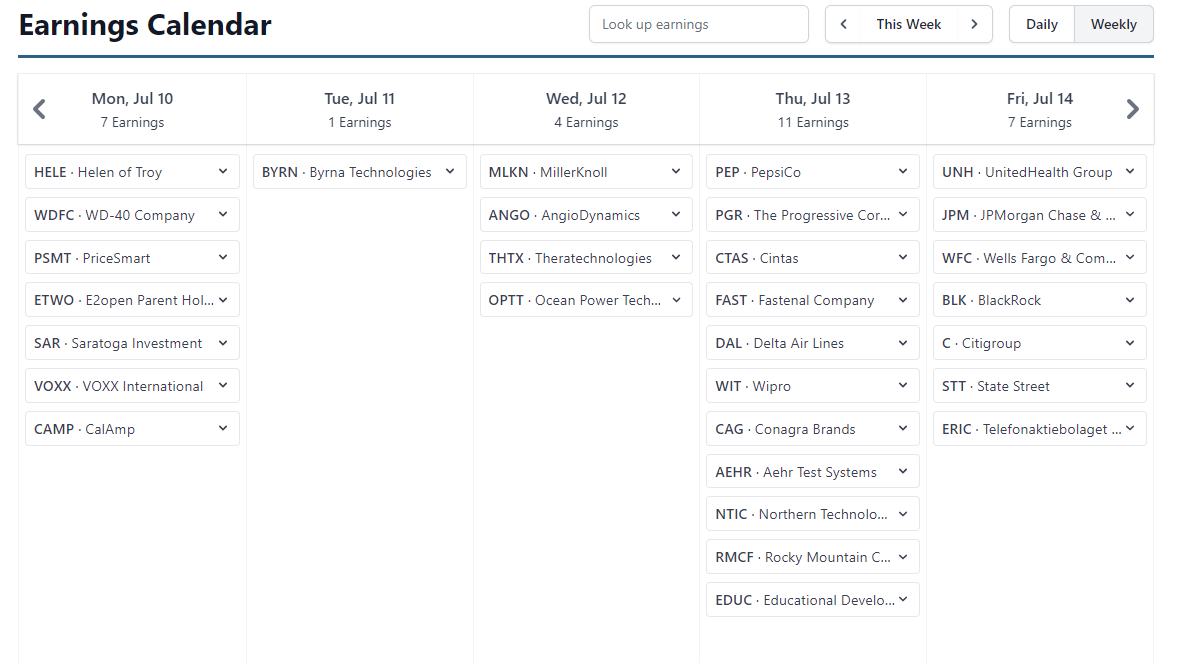
Task: Expand the MLKN MillerKnoll entry
Action: [586, 172]
